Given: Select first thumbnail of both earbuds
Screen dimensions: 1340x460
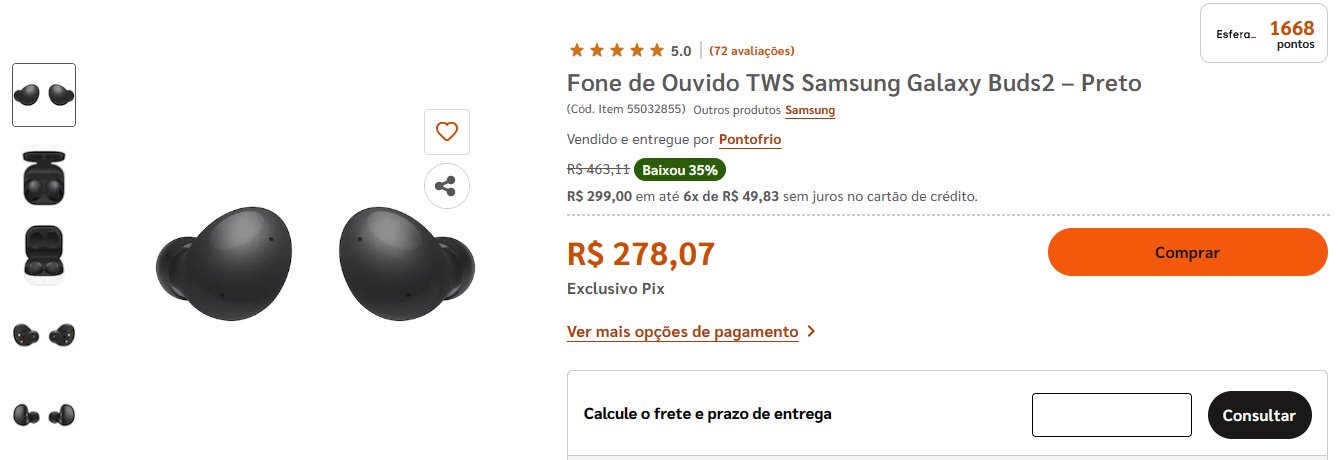Looking at the screenshot, I should click(44, 95).
